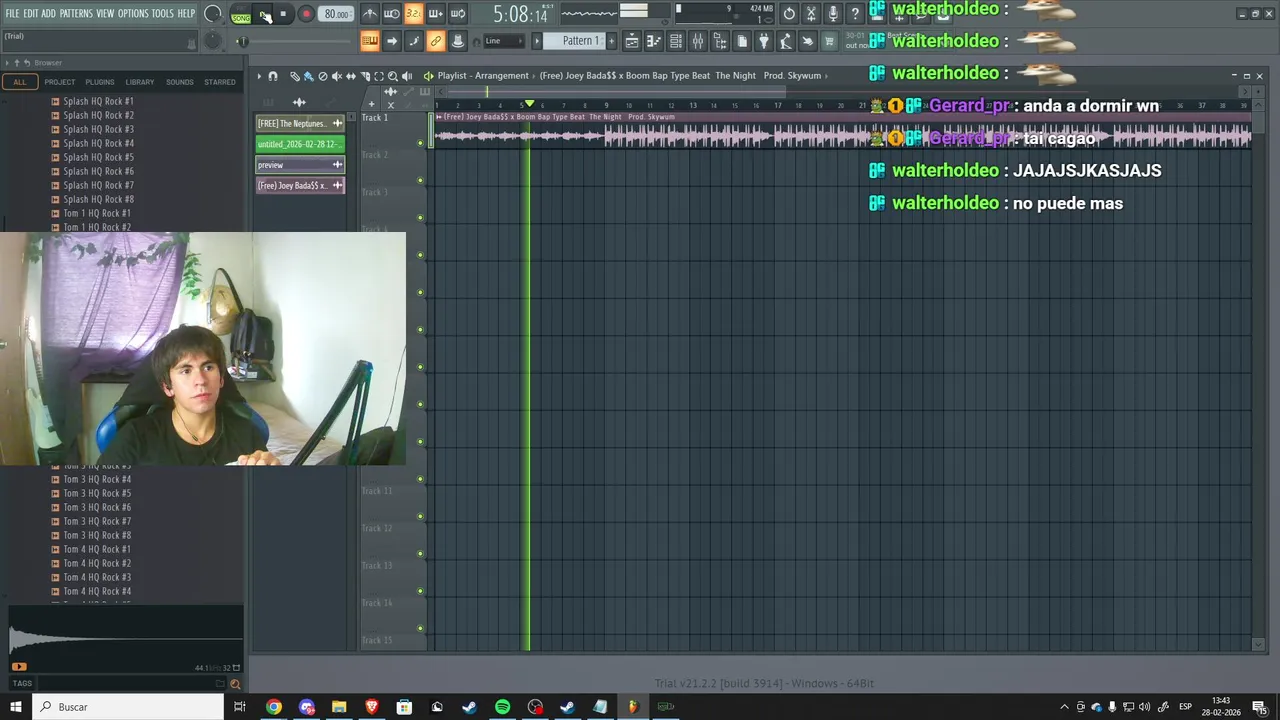Viewport: 1280px width, 720px height.
Task: Select the Slice tool in playlist
Action: [x=365, y=76]
